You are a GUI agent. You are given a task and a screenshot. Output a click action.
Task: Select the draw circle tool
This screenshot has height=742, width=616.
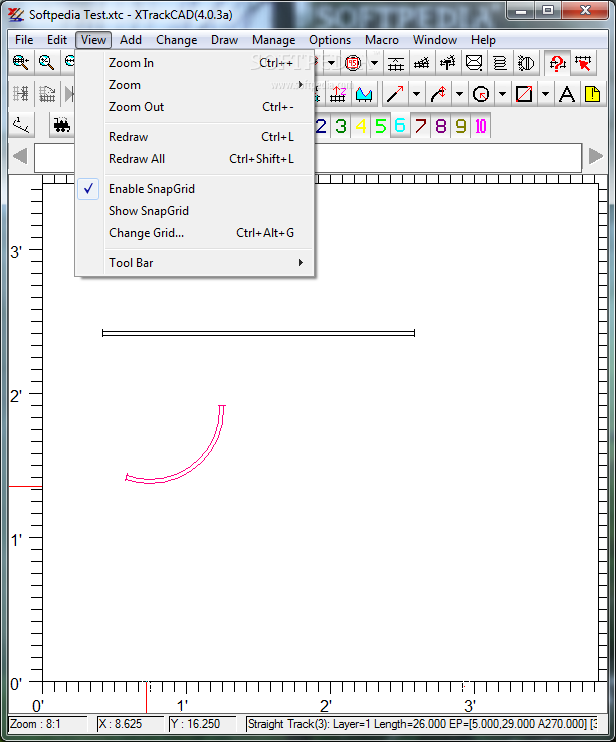click(481, 94)
